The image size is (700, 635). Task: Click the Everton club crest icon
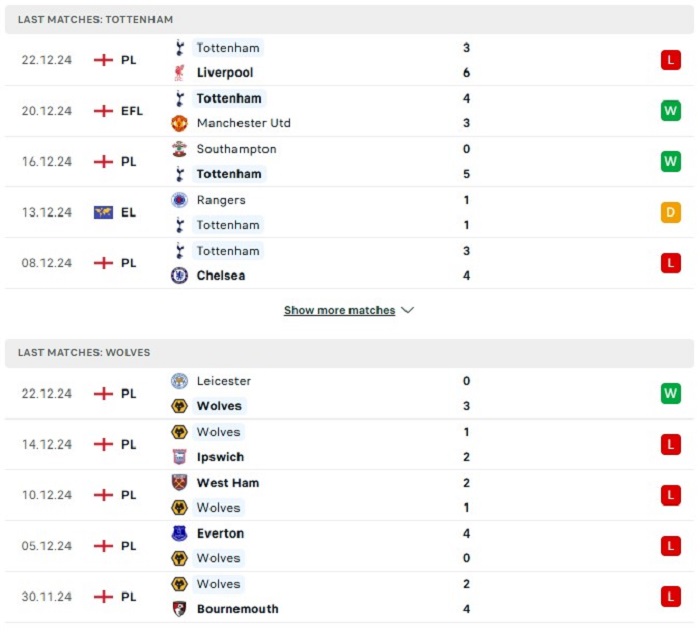[x=179, y=533]
